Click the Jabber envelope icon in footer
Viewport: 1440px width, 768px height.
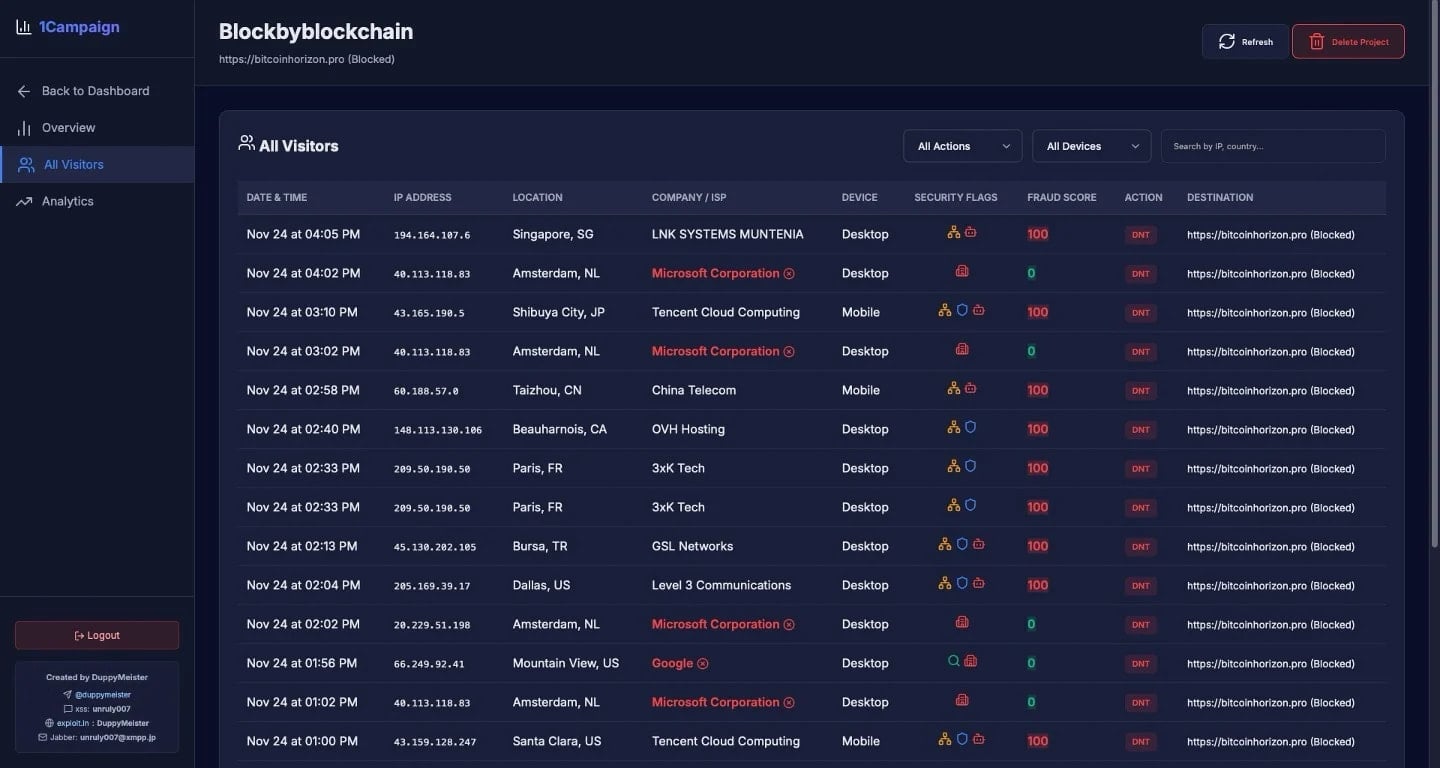(x=43, y=737)
